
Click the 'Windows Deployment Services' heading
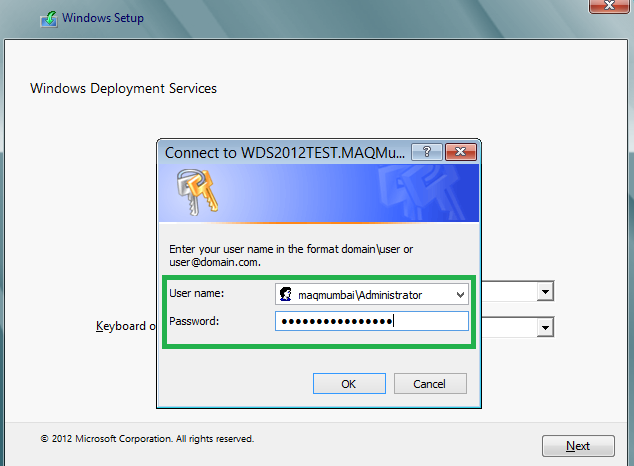point(123,88)
